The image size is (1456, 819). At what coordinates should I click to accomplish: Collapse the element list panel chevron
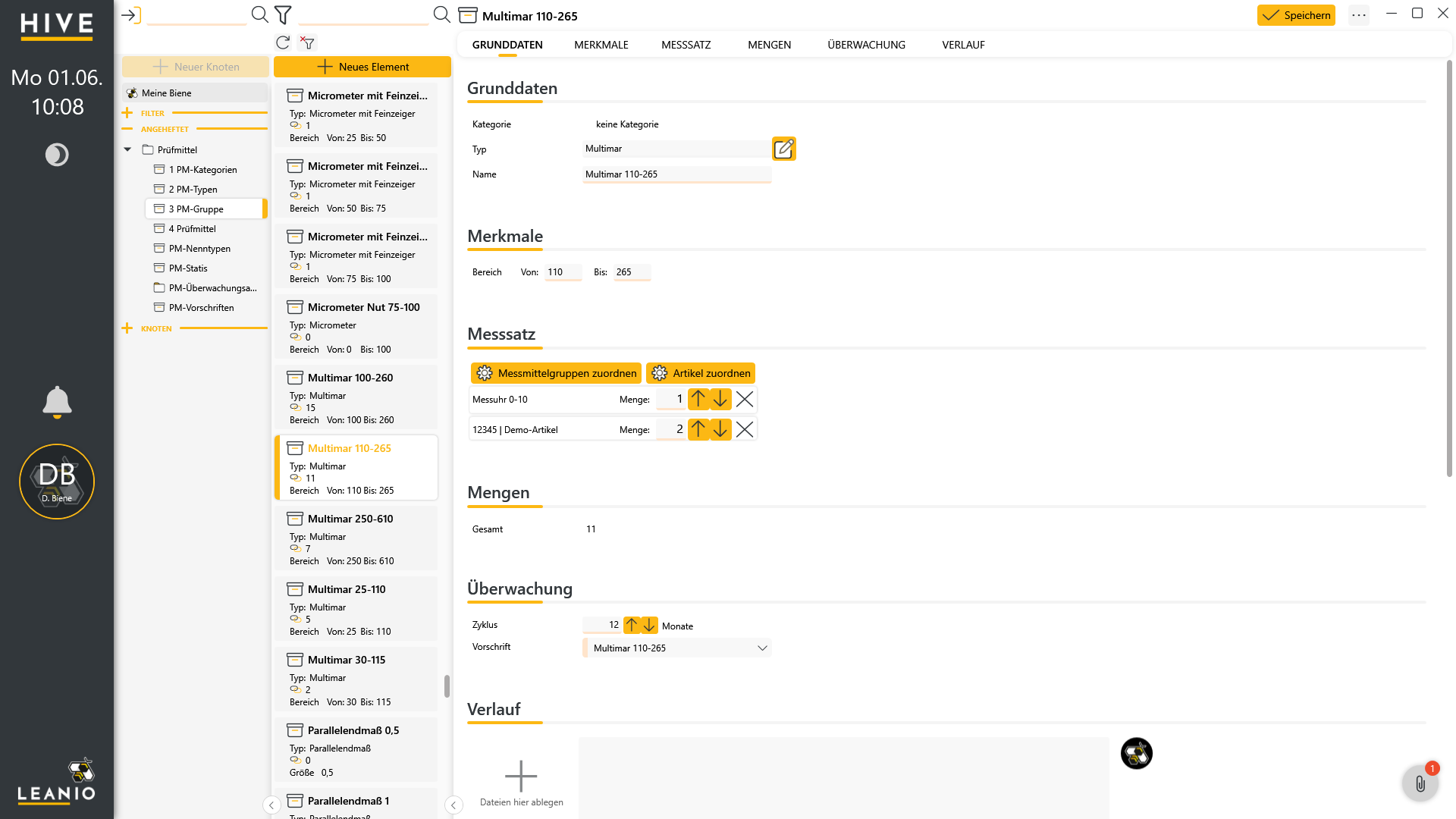[453, 805]
